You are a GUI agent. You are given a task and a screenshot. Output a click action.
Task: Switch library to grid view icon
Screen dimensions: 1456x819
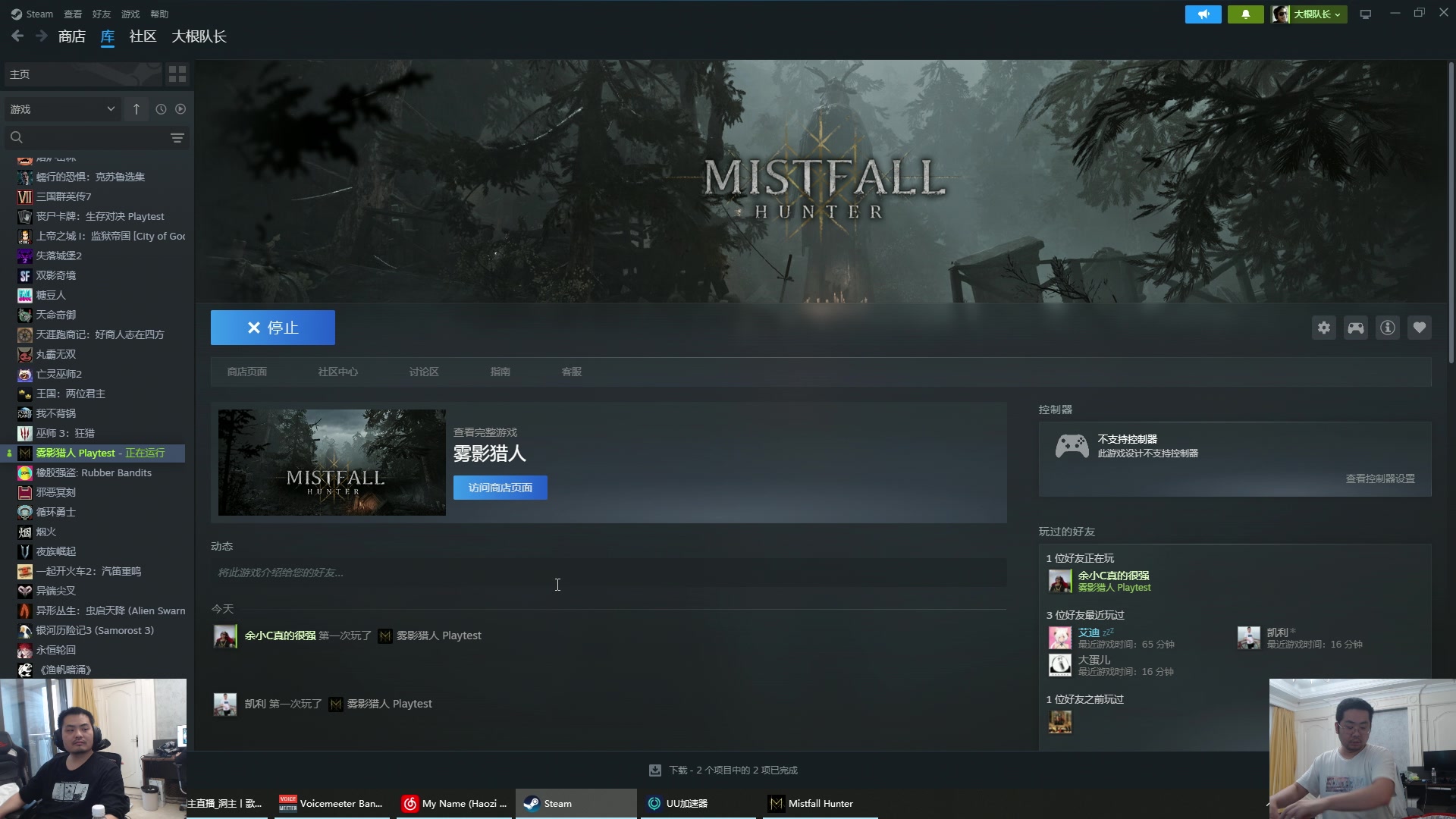[177, 74]
